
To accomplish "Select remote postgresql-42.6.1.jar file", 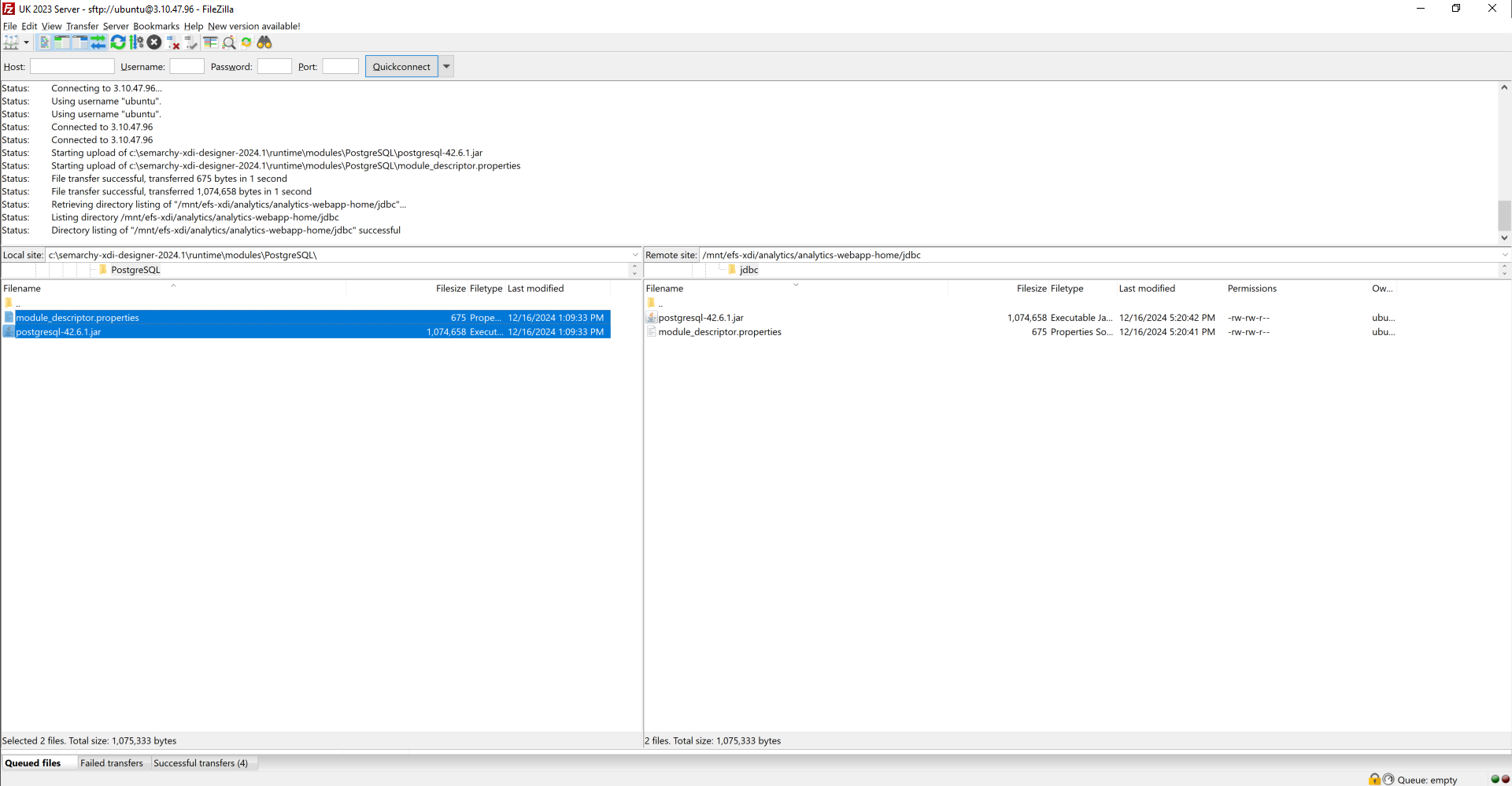I will click(1022, 318).
